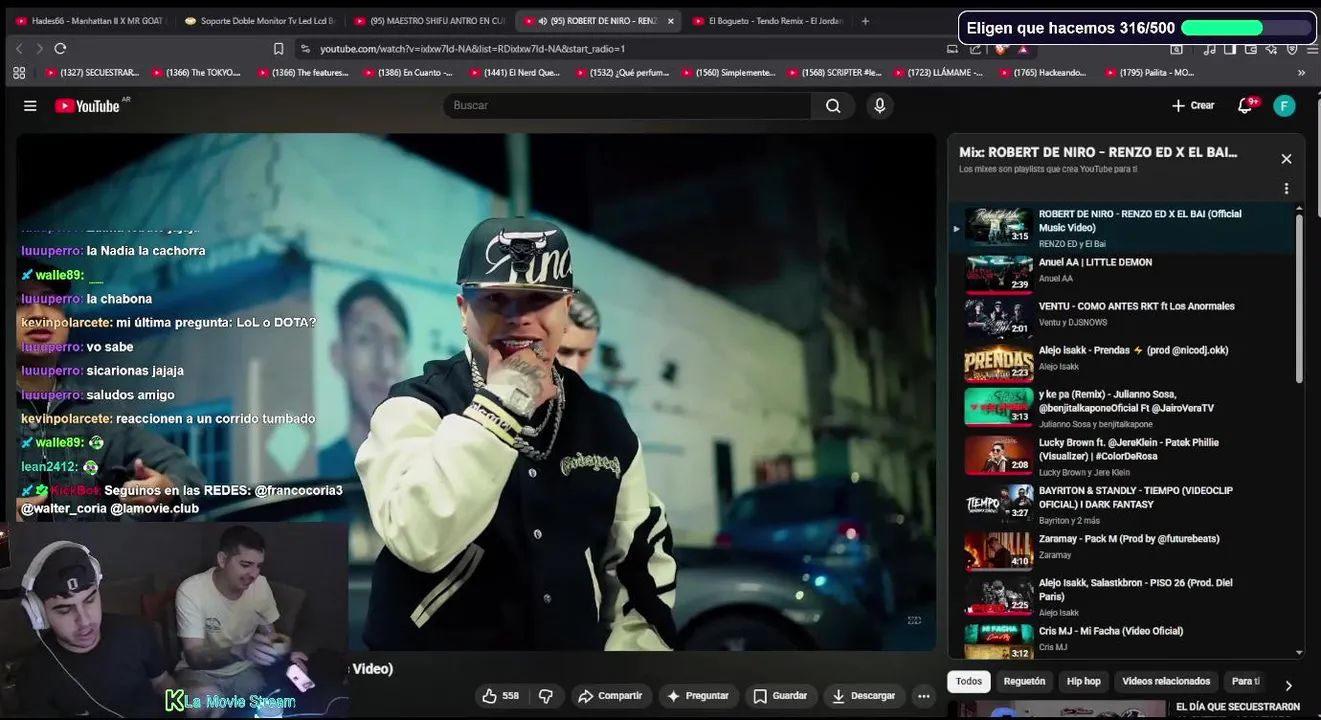Click the Crear button

[x=1193, y=106]
